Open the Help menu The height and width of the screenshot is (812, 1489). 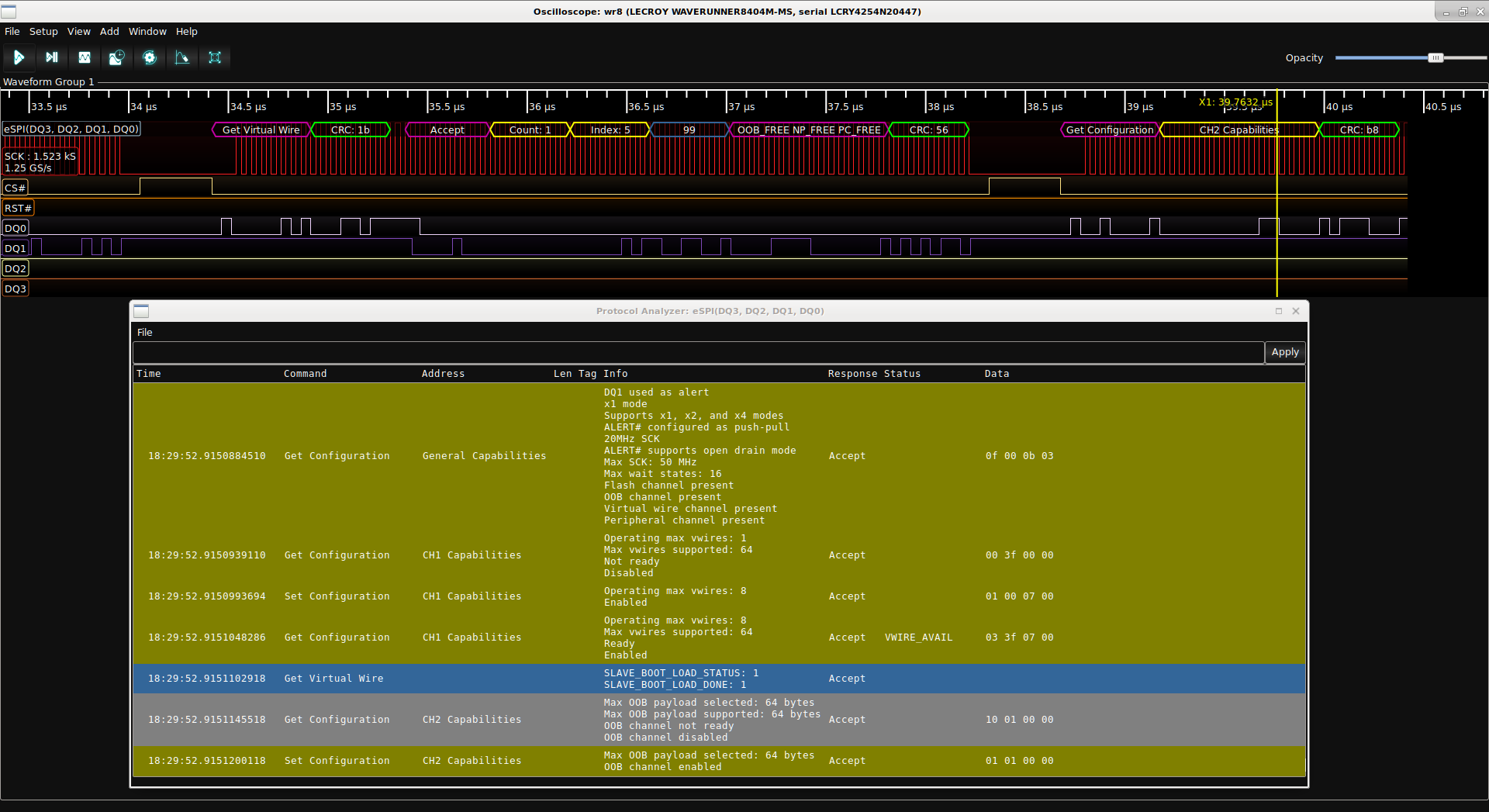click(x=187, y=32)
